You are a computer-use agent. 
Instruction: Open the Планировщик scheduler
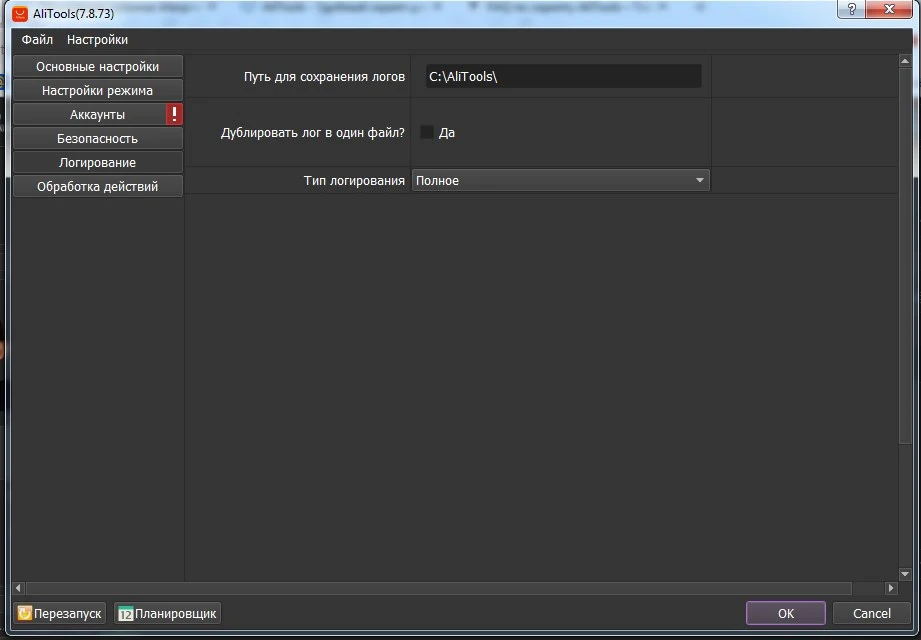(167, 614)
